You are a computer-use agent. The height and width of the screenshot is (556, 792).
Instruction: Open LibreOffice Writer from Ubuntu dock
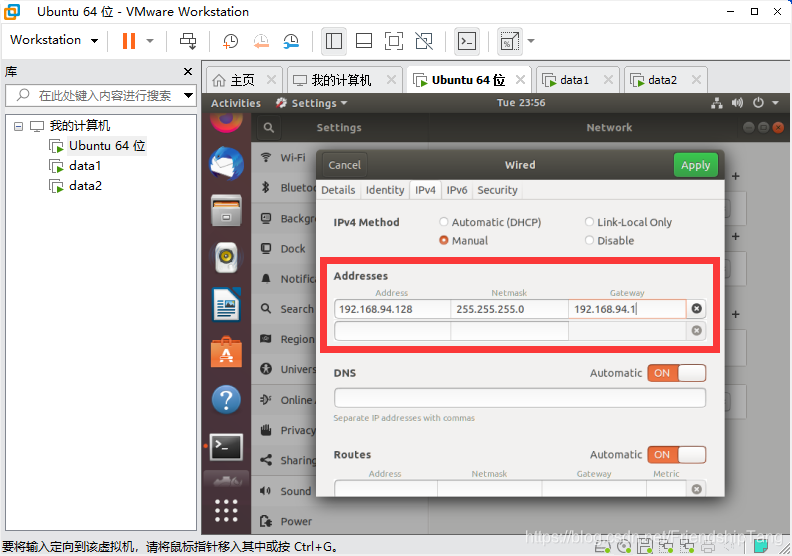[x=226, y=305]
